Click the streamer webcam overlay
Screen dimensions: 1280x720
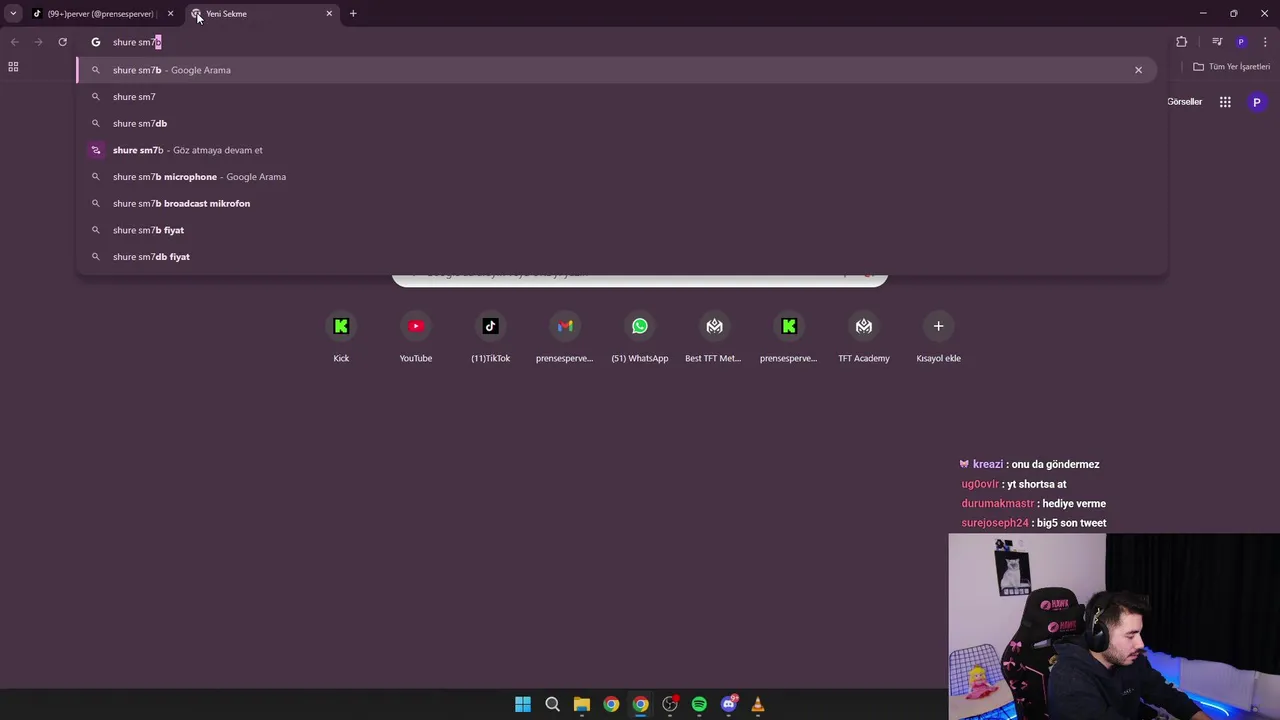click(1114, 626)
